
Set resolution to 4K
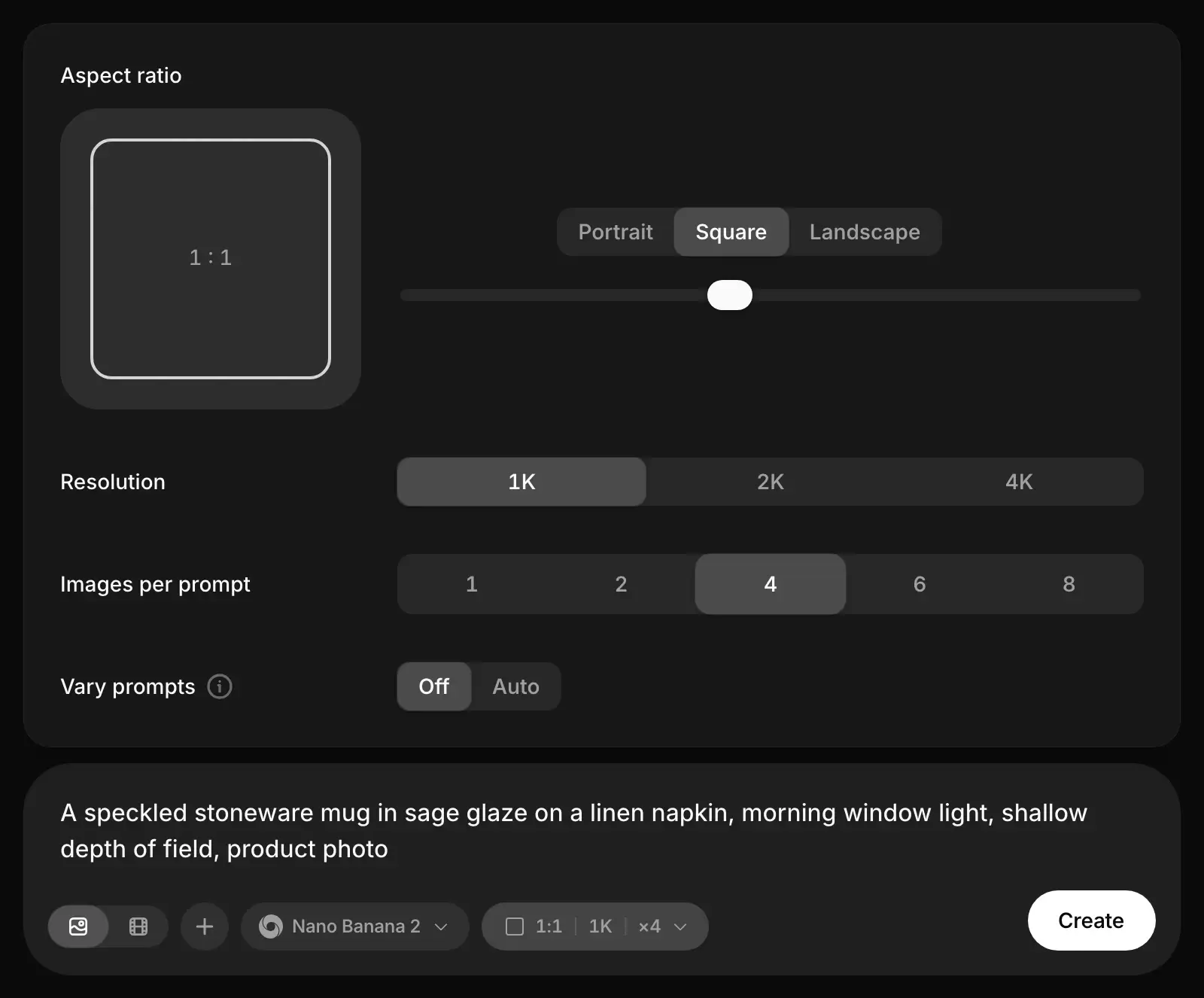pyautogui.click(x=1019, y=482)
